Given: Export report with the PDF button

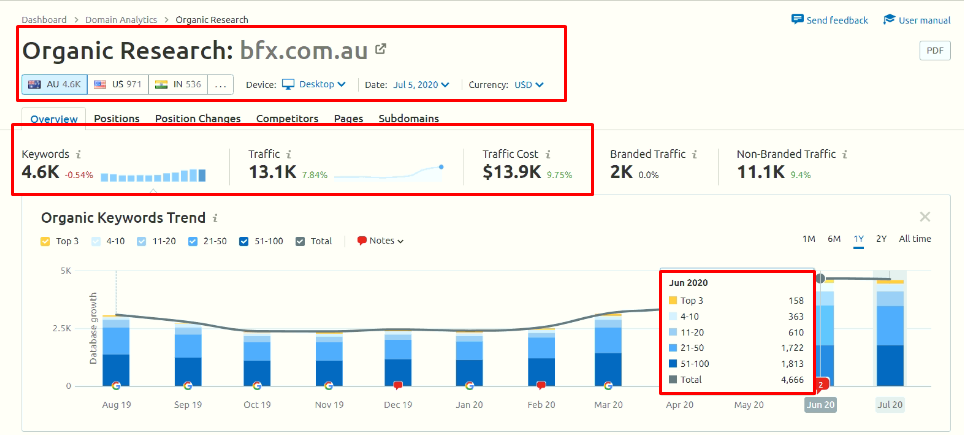Looking at the screenshot, I should pyautogui.click(x=934, y=51).
